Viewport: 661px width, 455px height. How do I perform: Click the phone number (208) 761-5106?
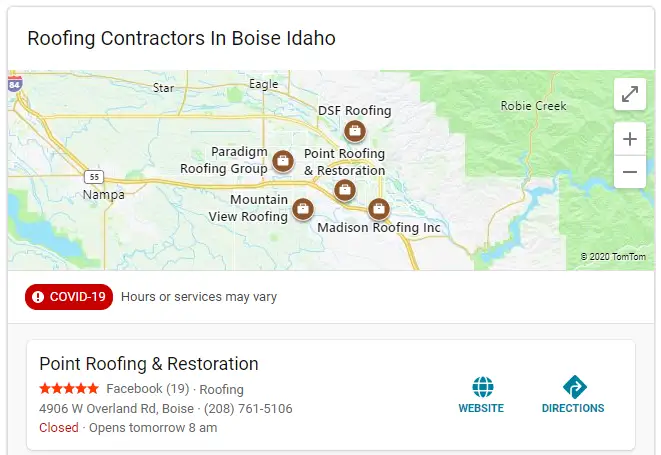[x=249, y=408]
